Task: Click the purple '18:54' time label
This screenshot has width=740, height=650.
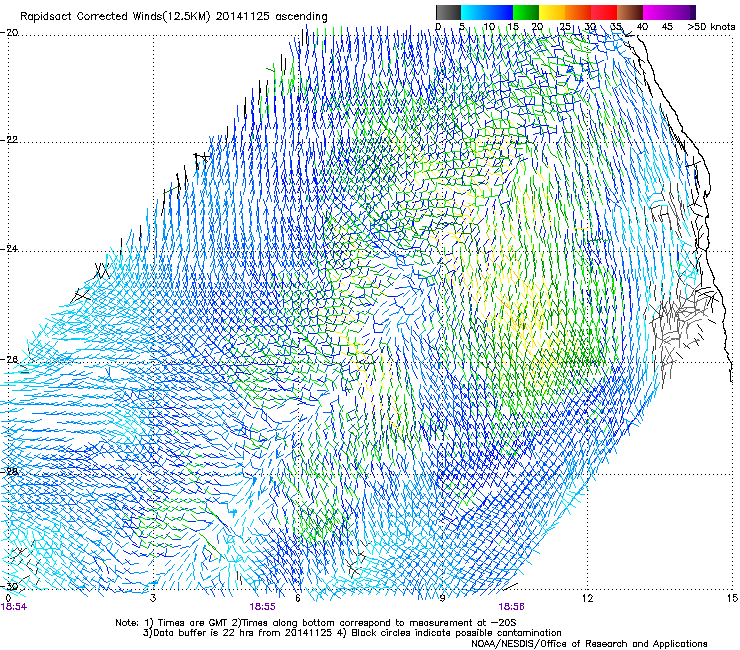Action: coord(14,607)
